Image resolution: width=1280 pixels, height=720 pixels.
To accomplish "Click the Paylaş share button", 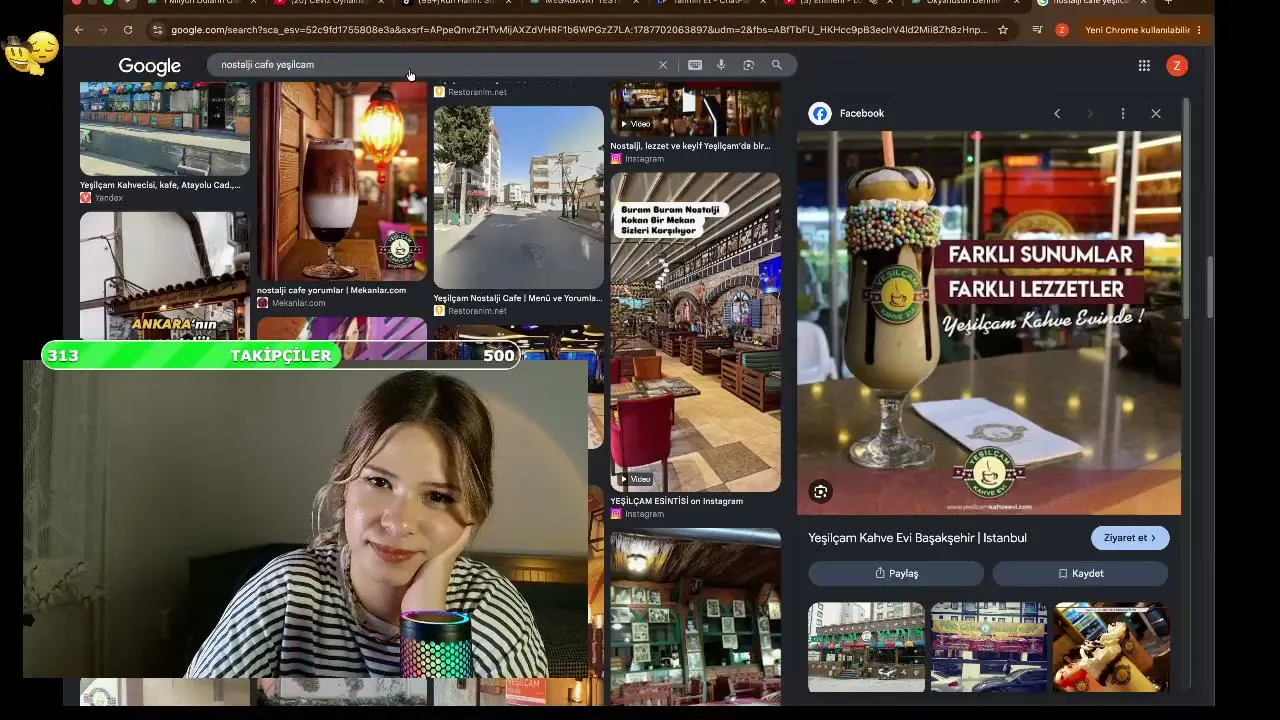I will [896, 573].
